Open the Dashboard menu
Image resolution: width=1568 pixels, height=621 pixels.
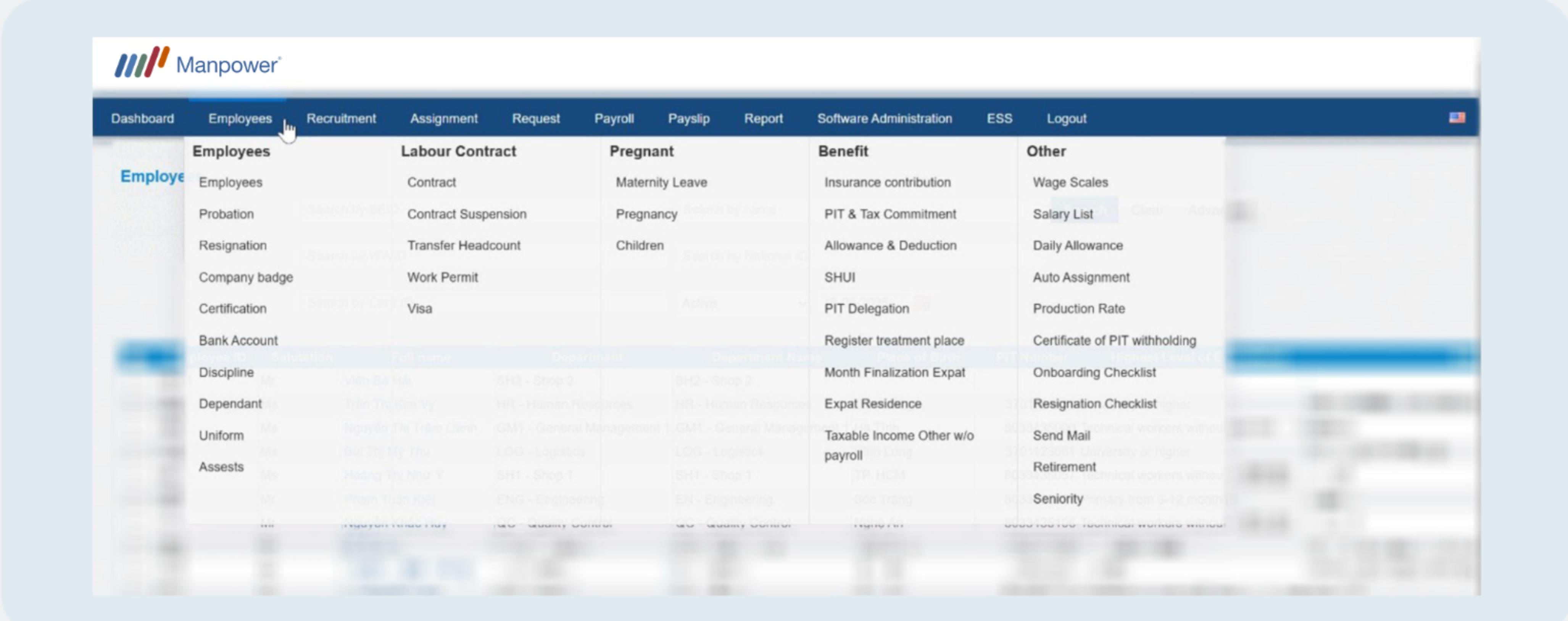pos(142,119)
